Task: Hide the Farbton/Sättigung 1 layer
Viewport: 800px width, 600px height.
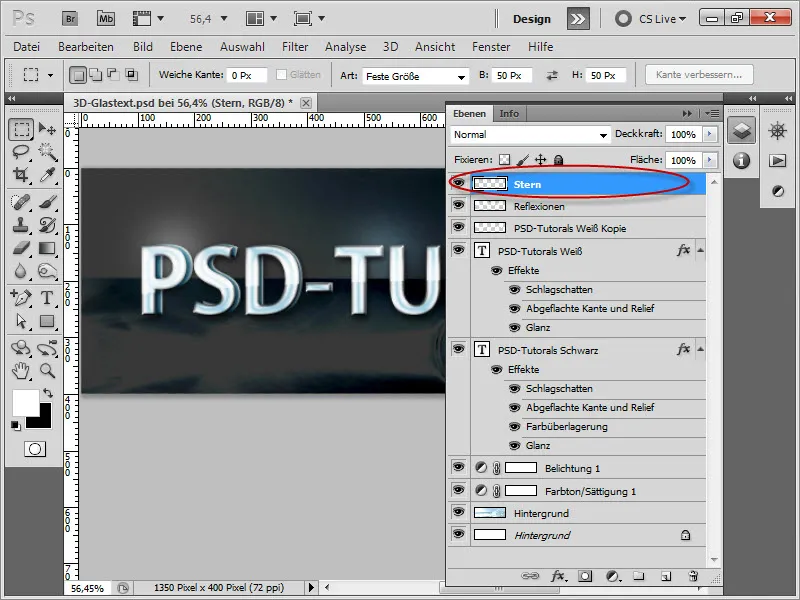Action: (458, 490)
